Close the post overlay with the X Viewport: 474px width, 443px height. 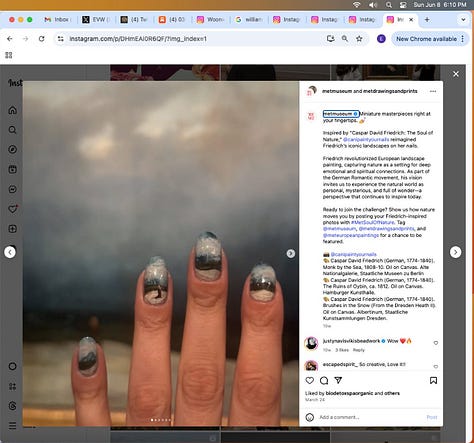tap(456, 74)
